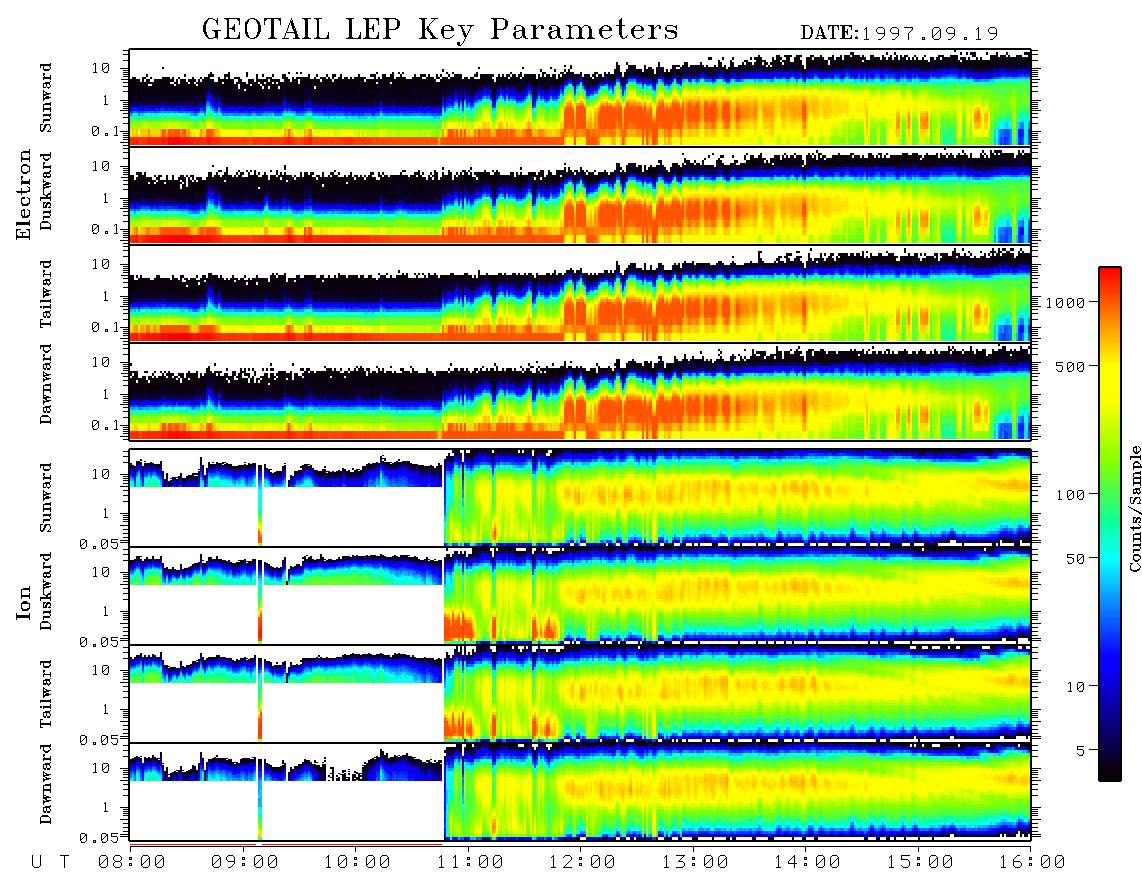This screenshot has width=1142, height=880.
Task: Select the Electron Duskward spectrogram panel
Action: click(580, 195)
